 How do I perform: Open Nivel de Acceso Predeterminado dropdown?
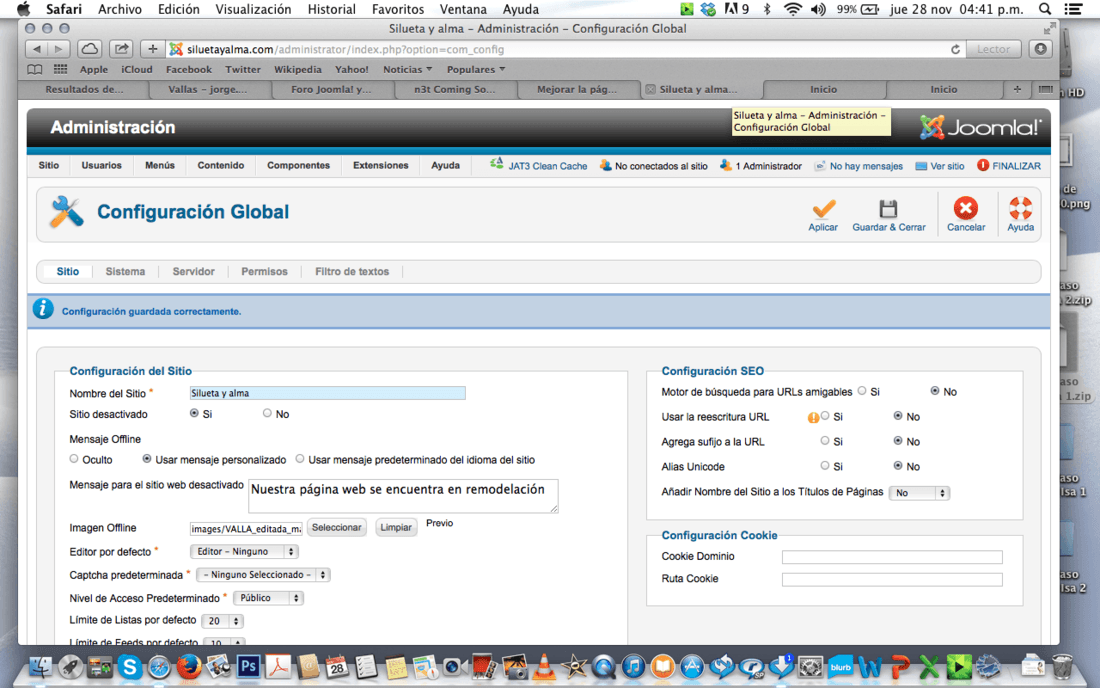(x=269, y=598)
